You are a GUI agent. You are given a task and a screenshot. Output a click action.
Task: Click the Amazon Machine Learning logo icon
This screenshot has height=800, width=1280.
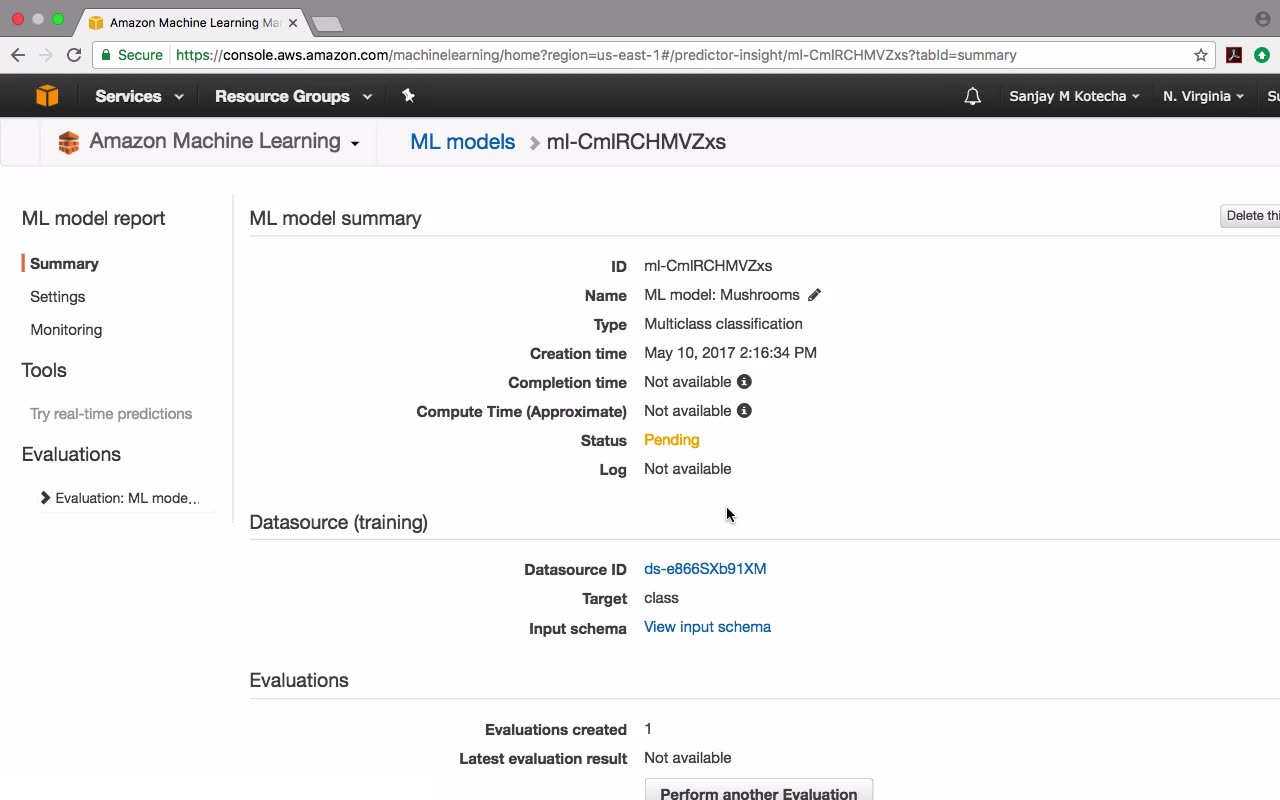click(x=68, y=143)
